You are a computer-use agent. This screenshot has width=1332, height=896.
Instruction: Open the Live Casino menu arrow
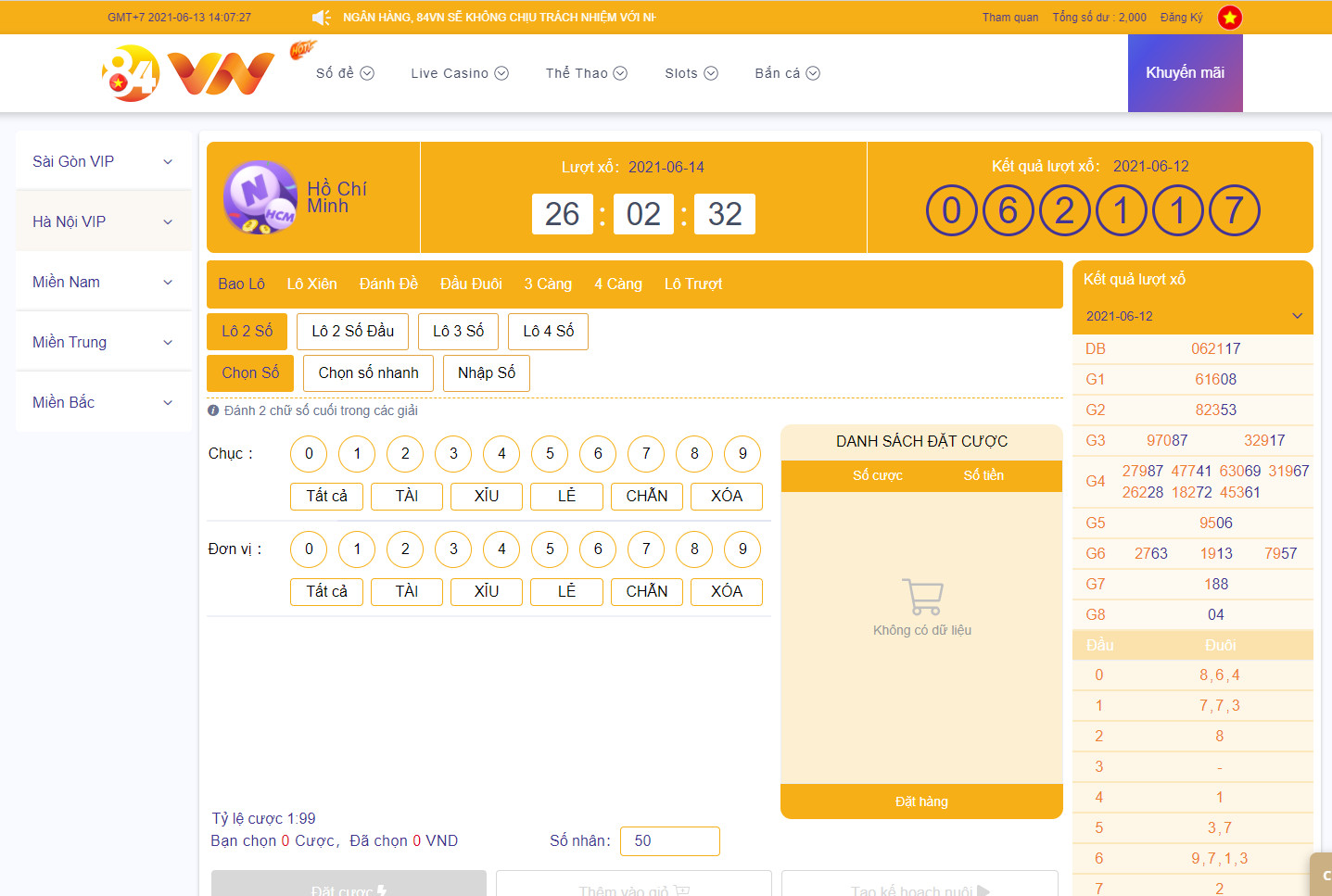(x=501, y=73)
